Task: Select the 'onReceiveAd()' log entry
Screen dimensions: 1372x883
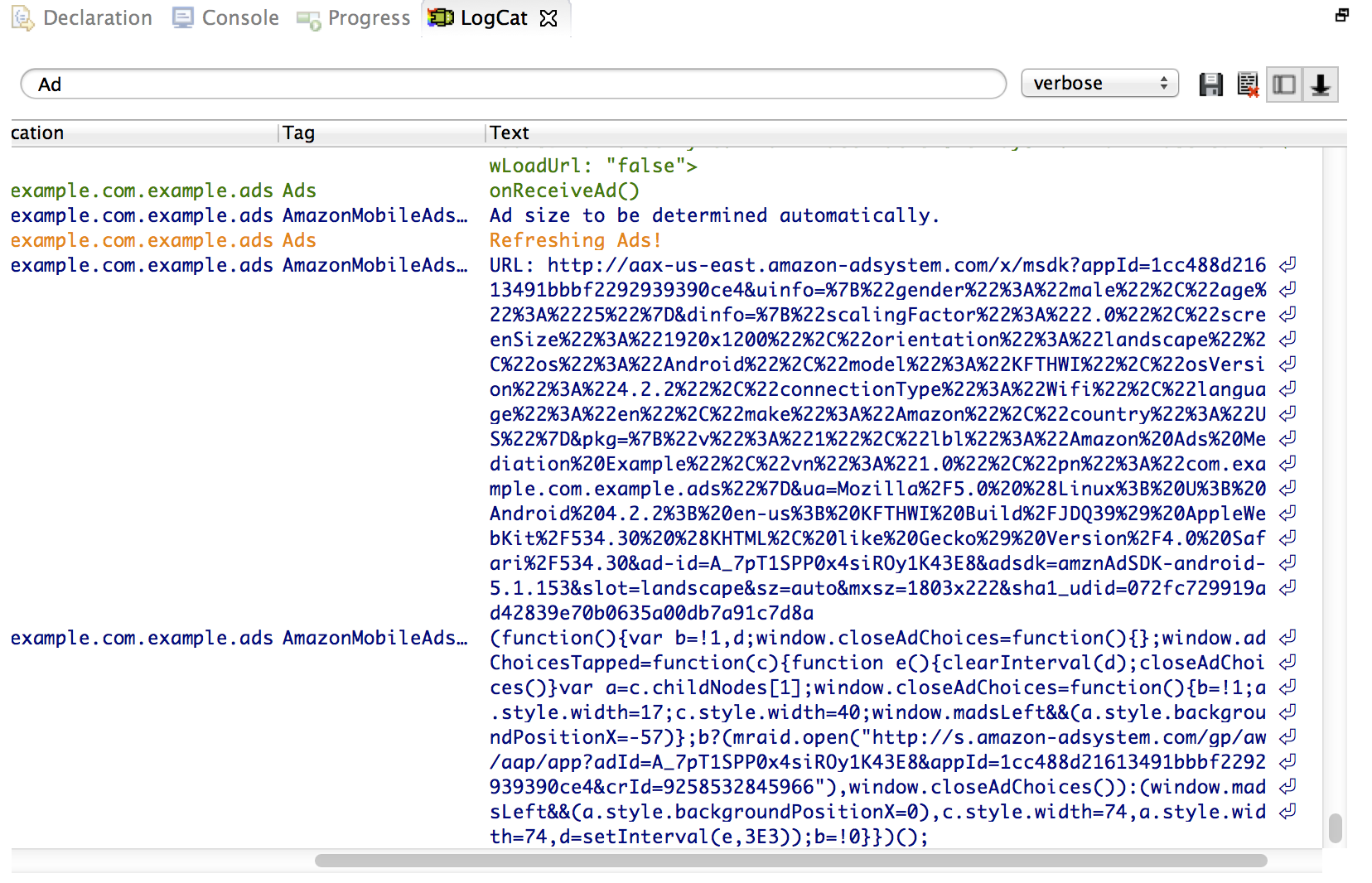Action: pos(564,191)
